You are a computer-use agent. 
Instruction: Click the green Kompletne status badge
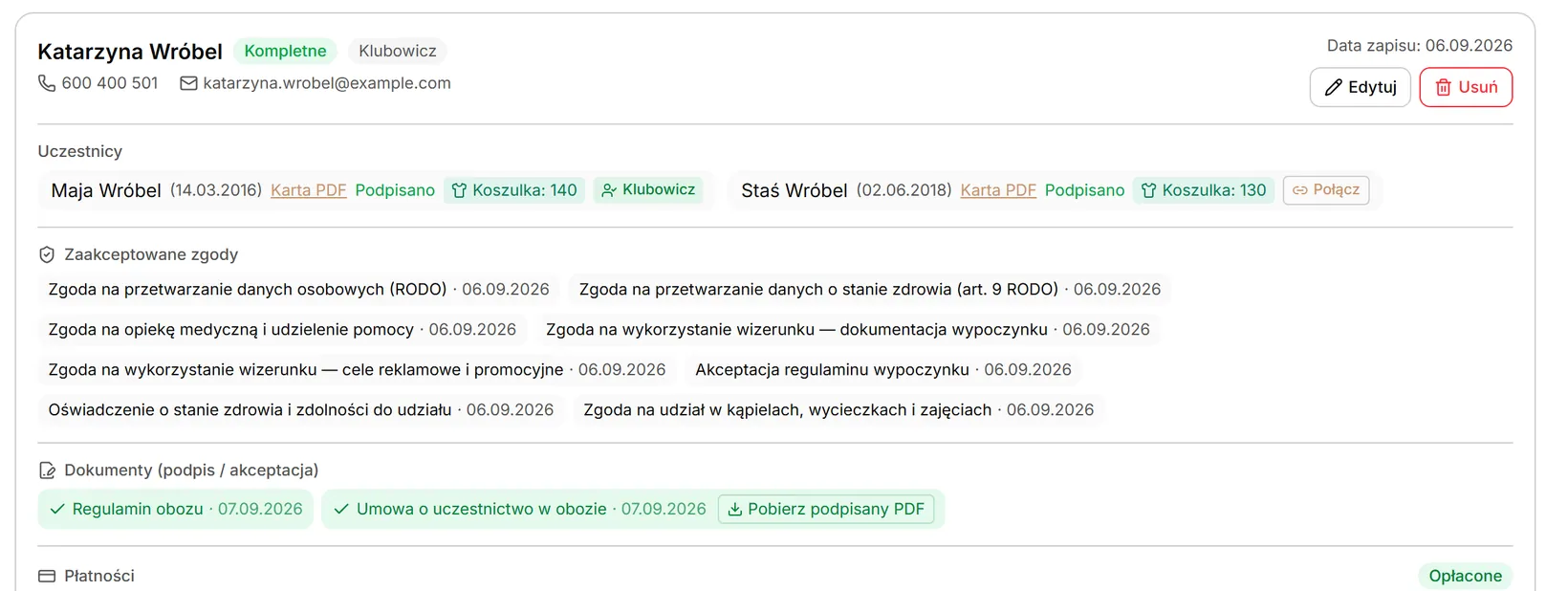pos(285,51)
